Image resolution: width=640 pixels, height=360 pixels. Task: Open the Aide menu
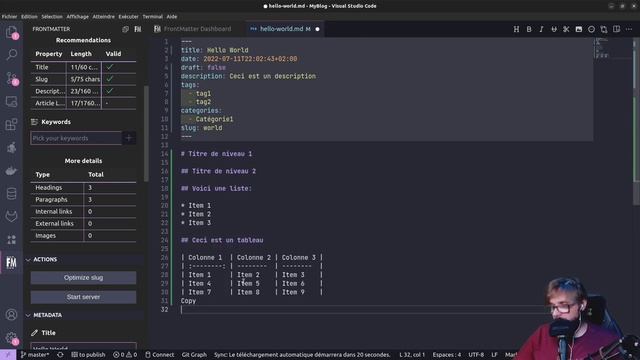point(172,17)
